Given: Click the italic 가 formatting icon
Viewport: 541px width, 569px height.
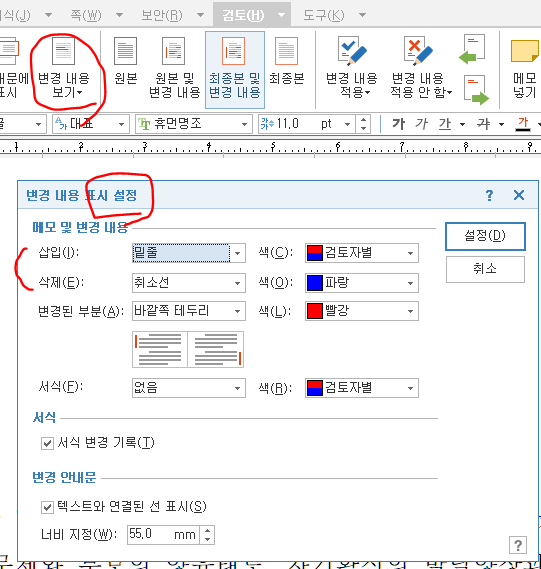Looking at the screenshot, I should (421, 124).
